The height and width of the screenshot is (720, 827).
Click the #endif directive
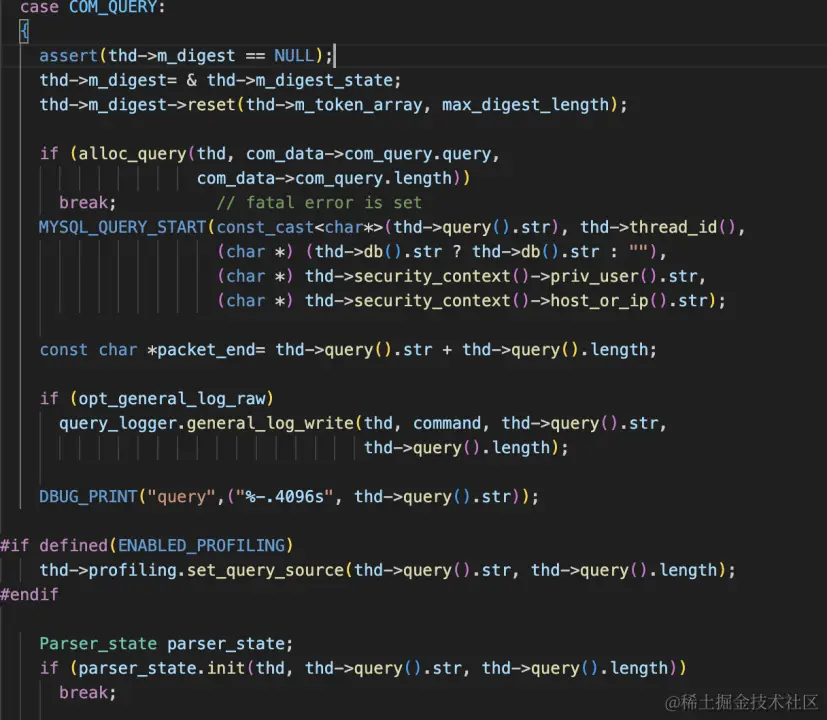coord(30,594)
